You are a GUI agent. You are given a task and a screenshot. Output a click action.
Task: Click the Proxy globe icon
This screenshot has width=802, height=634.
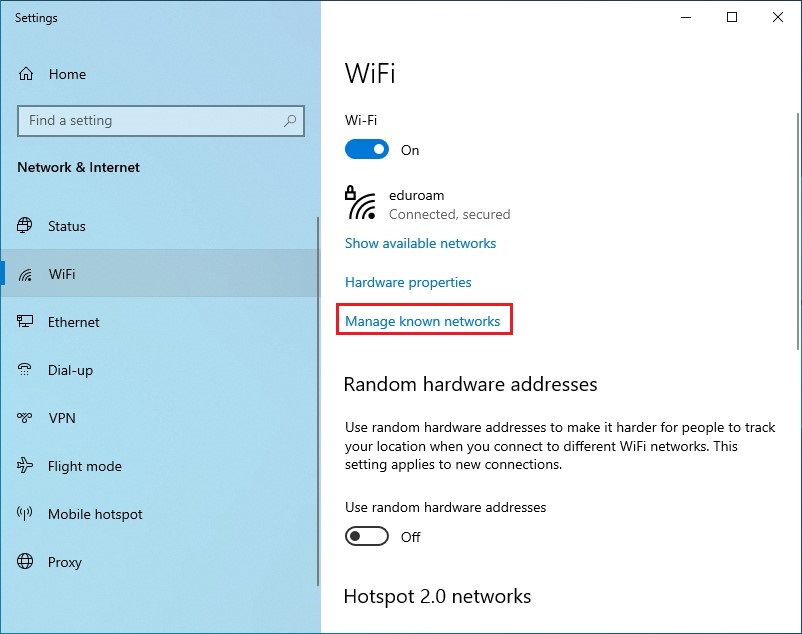(25, 561)
